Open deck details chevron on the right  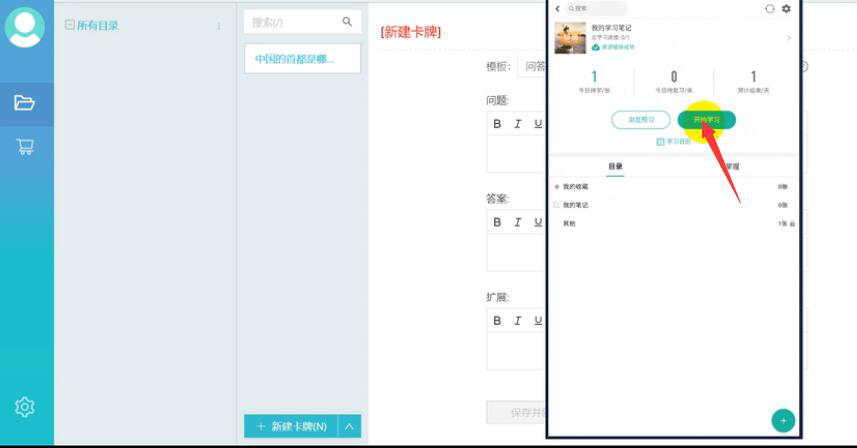coord(789,38)
